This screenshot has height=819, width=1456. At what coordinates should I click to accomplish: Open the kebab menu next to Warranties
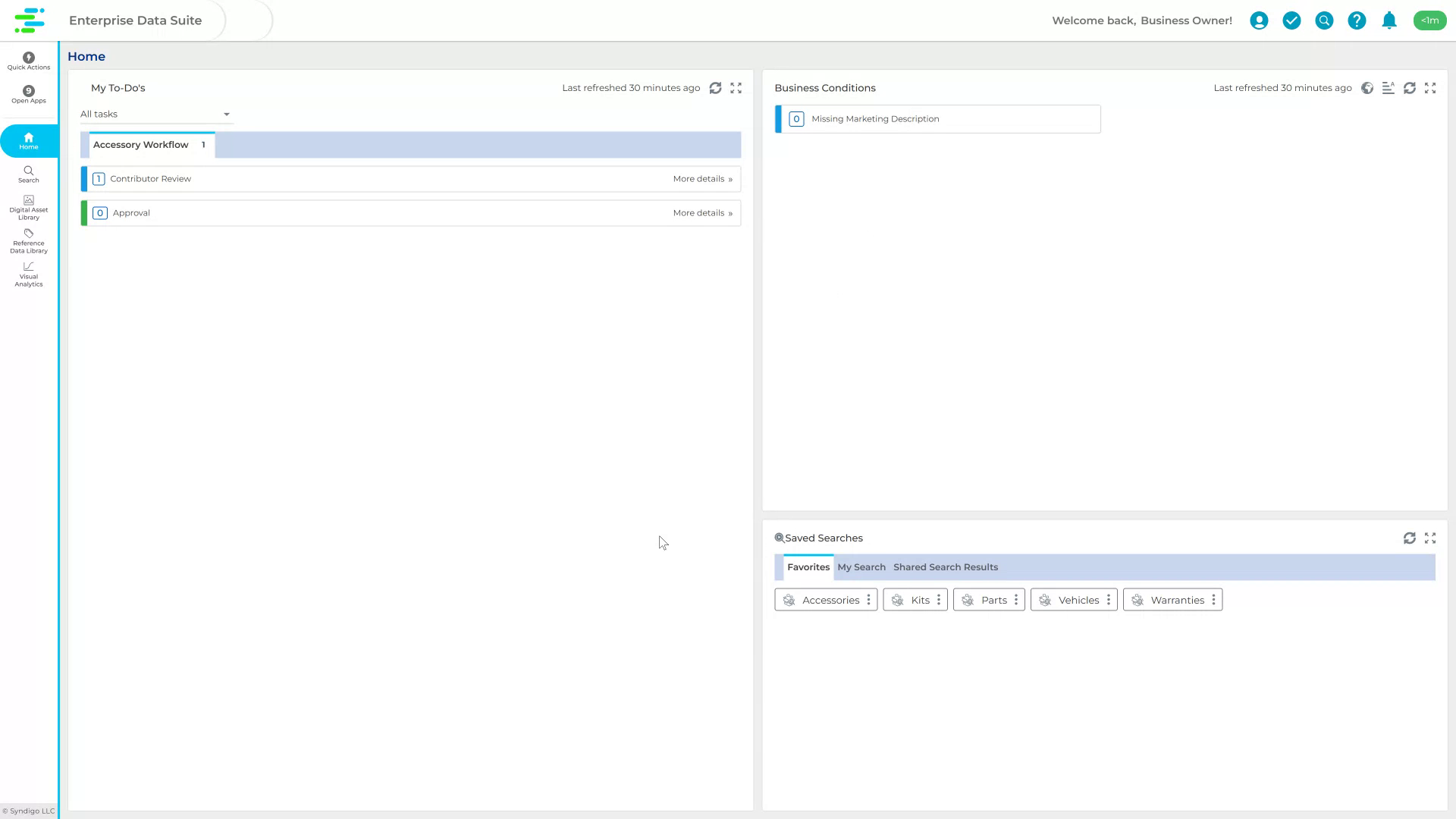(x=1214, y=599)
